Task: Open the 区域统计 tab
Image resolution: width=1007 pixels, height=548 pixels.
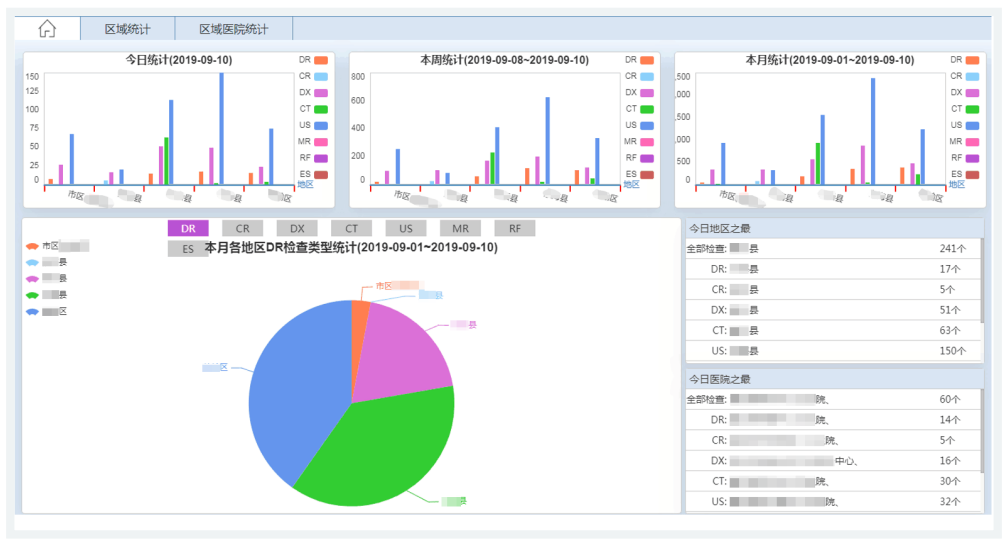Action: pos(127,29)
